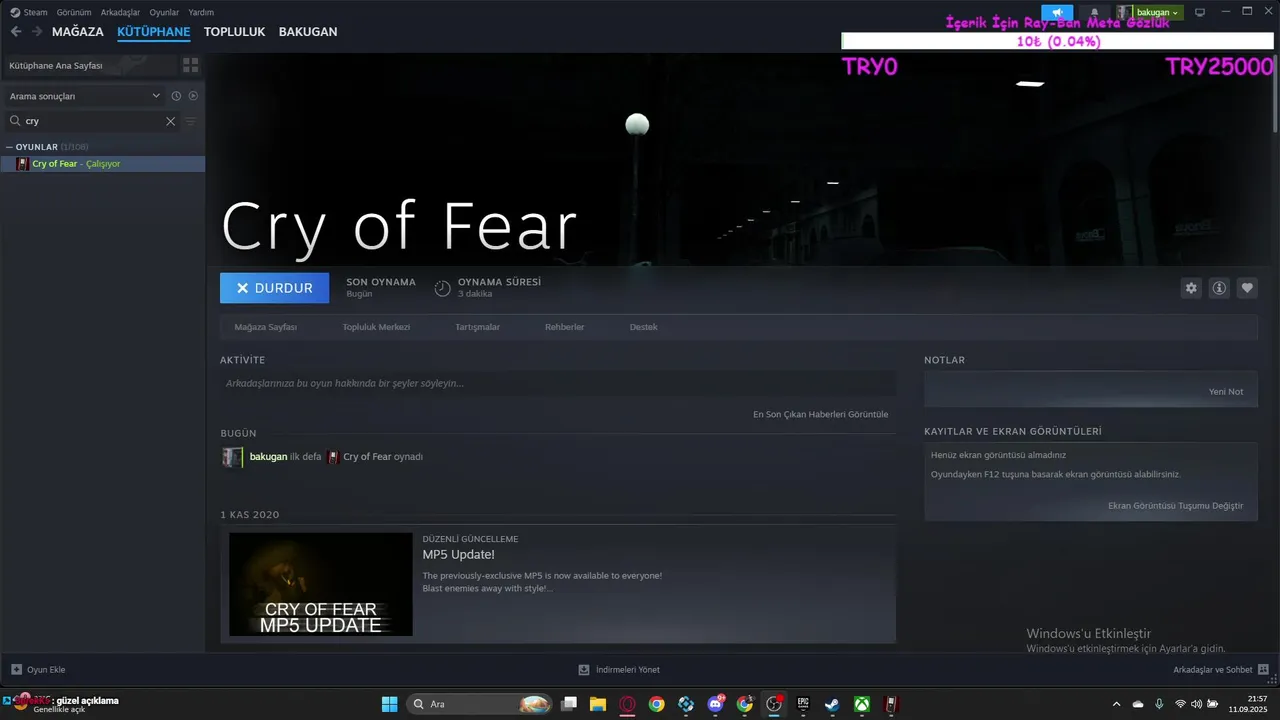Switch to Big Picture mode icon
This screenshot has height=720, width=1280.
coord(1200,12)
